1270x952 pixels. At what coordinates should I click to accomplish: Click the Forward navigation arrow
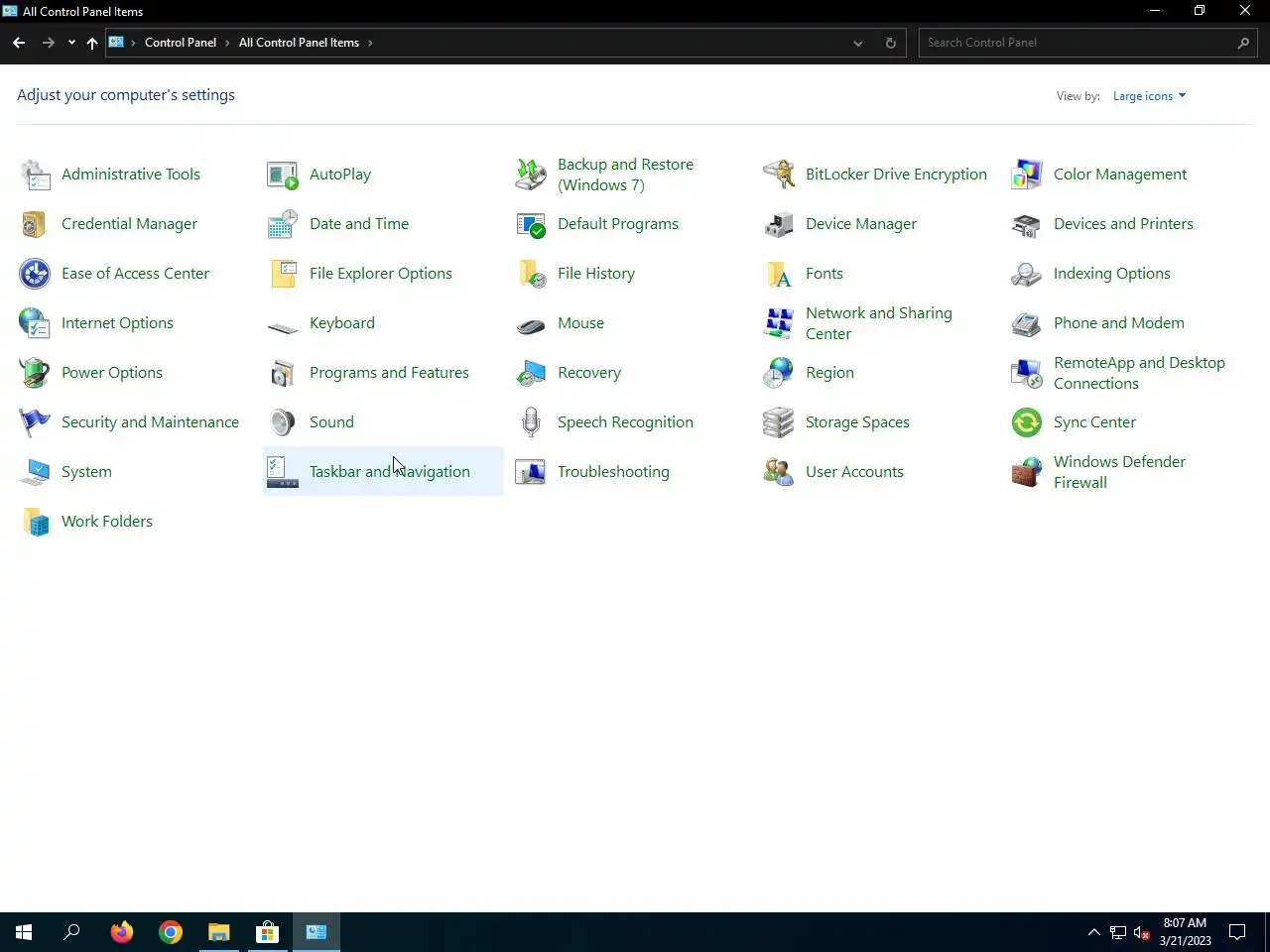(x=48, y=43)
